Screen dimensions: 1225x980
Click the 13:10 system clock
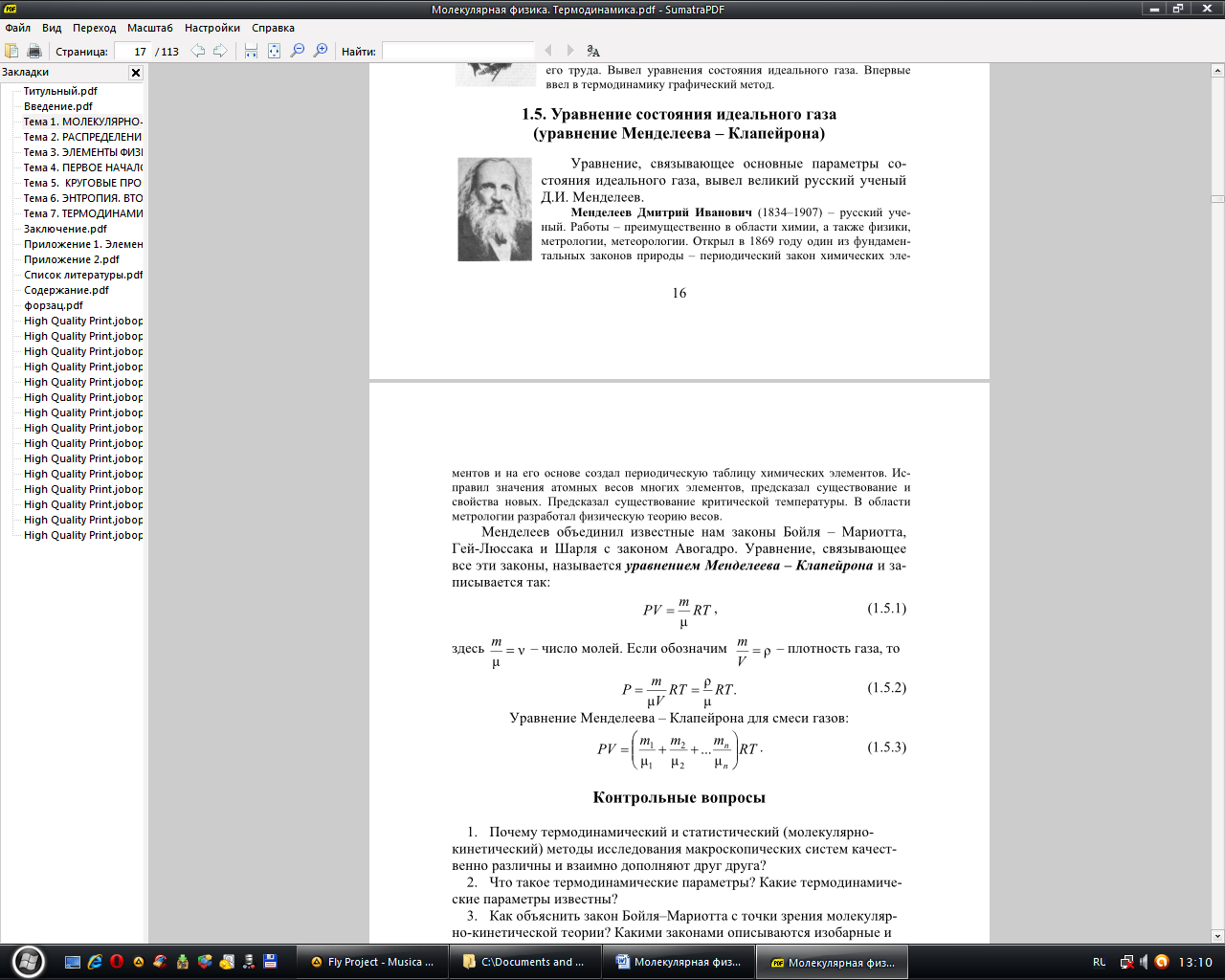coord(1195,962)
